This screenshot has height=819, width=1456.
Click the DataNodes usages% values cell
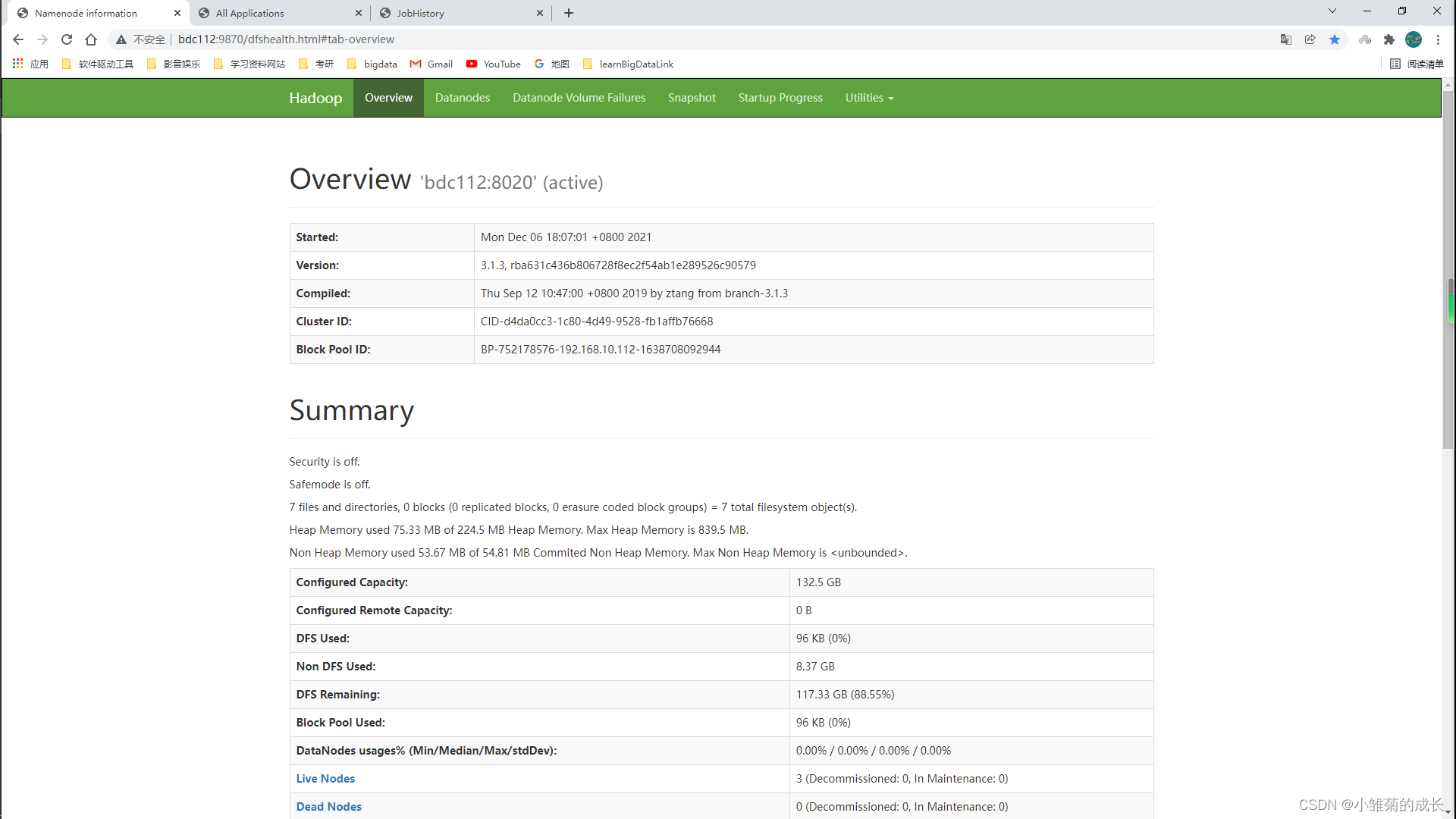971,751
